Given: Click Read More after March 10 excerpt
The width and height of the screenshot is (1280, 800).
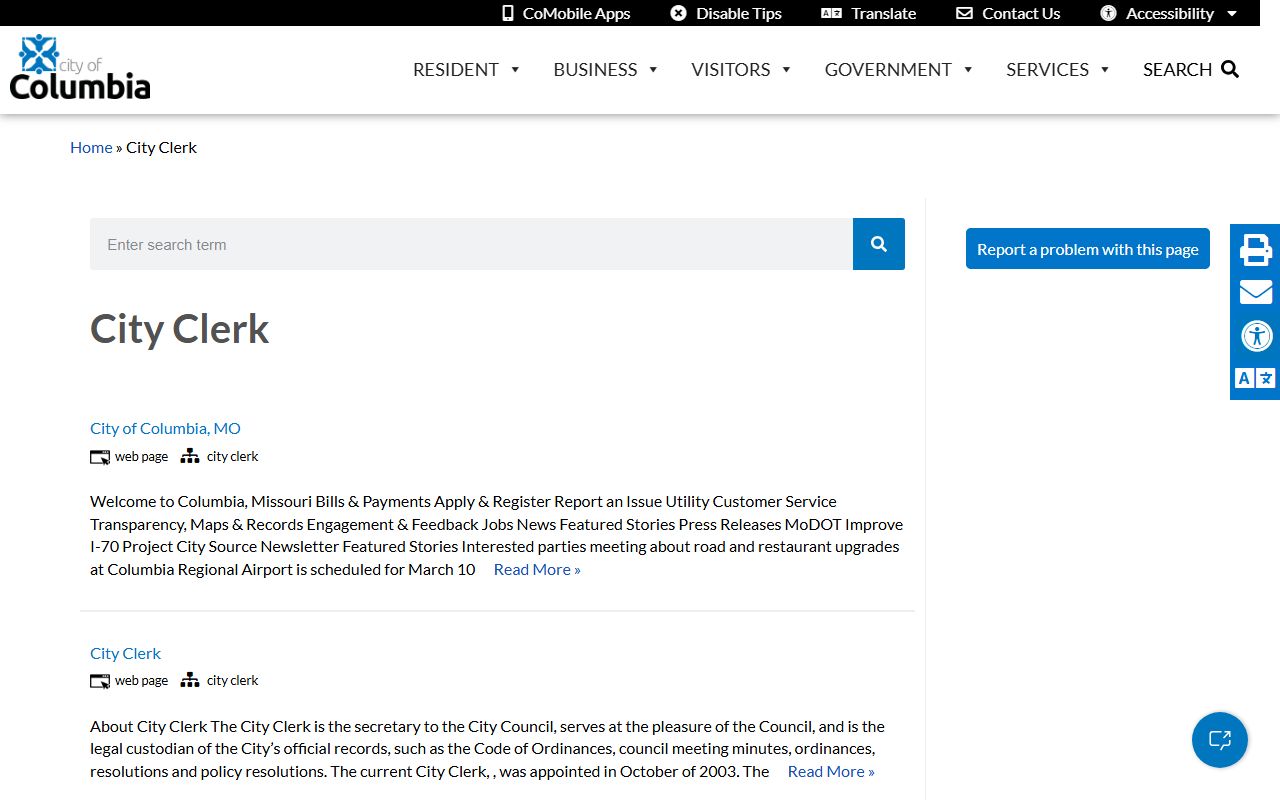Looking at the screenshot, I should [537, 569].
